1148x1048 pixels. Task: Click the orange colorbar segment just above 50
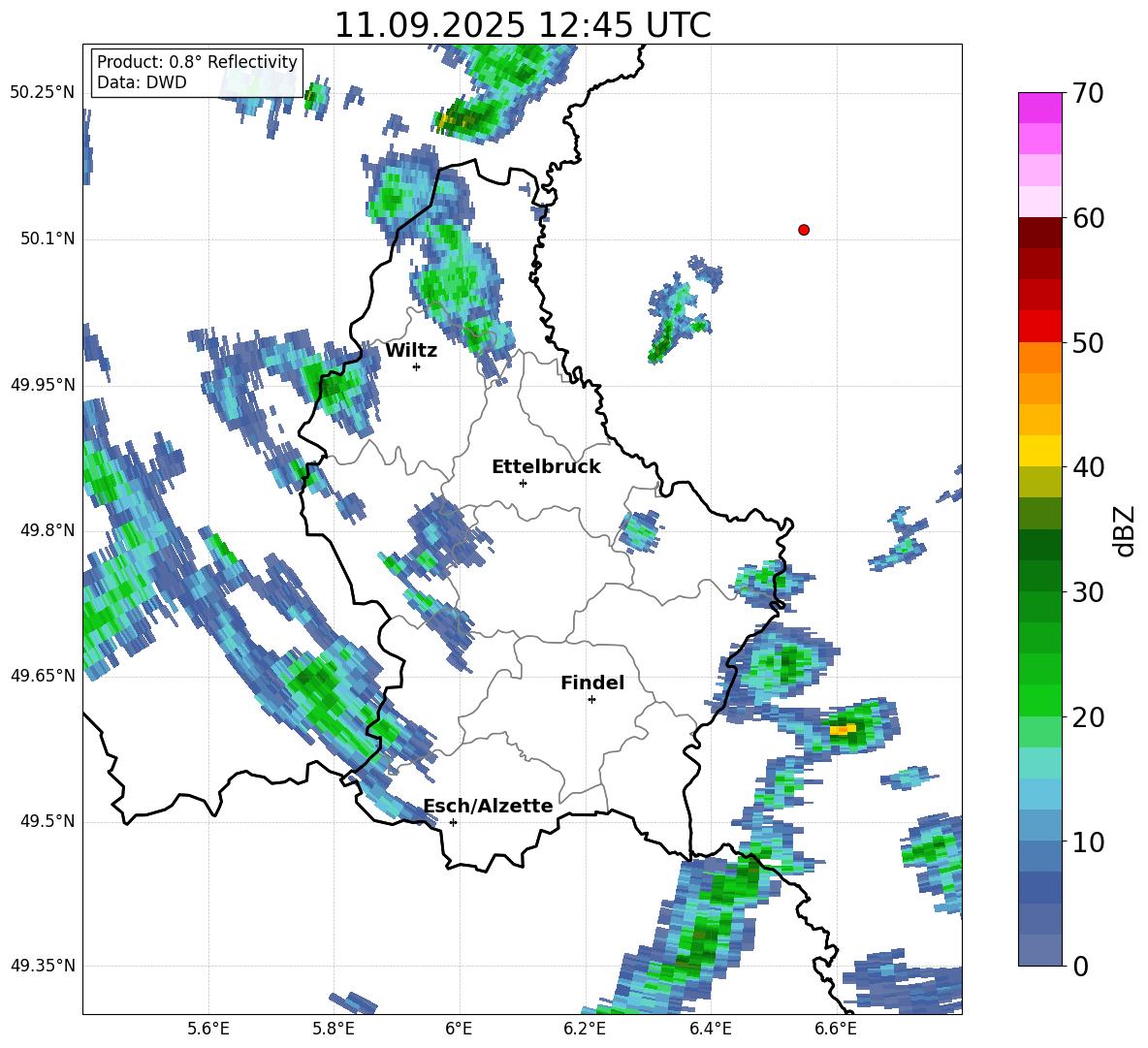point(1039,358)
